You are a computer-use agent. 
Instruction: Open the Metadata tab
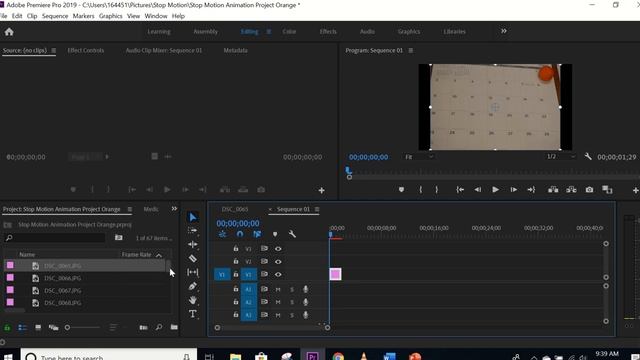pyautogui.click(x=236, y=50)
